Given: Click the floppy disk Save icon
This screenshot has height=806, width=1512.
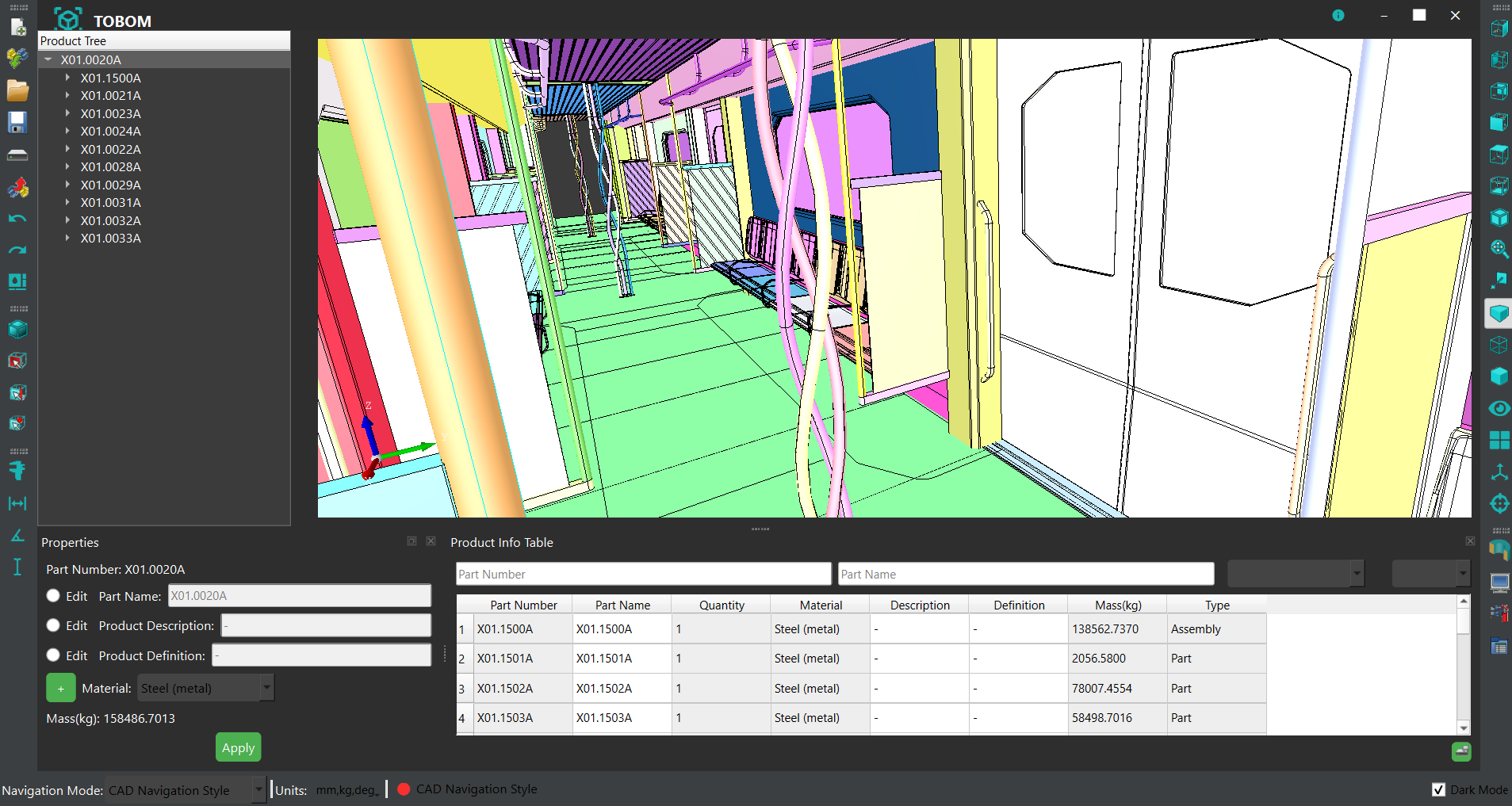Looking at the screenshot, I should coord(17,122).
